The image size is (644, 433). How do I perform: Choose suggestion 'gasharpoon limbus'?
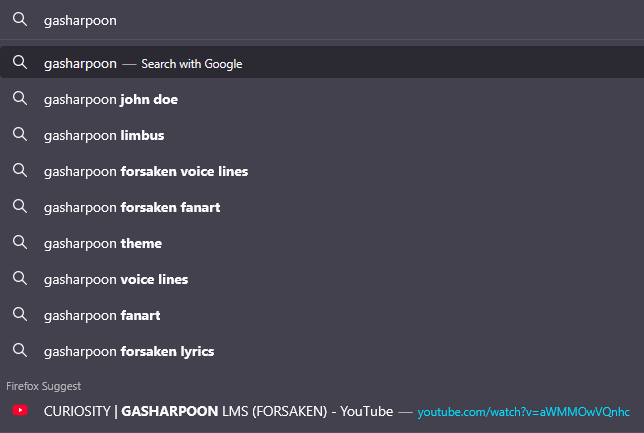322,135
